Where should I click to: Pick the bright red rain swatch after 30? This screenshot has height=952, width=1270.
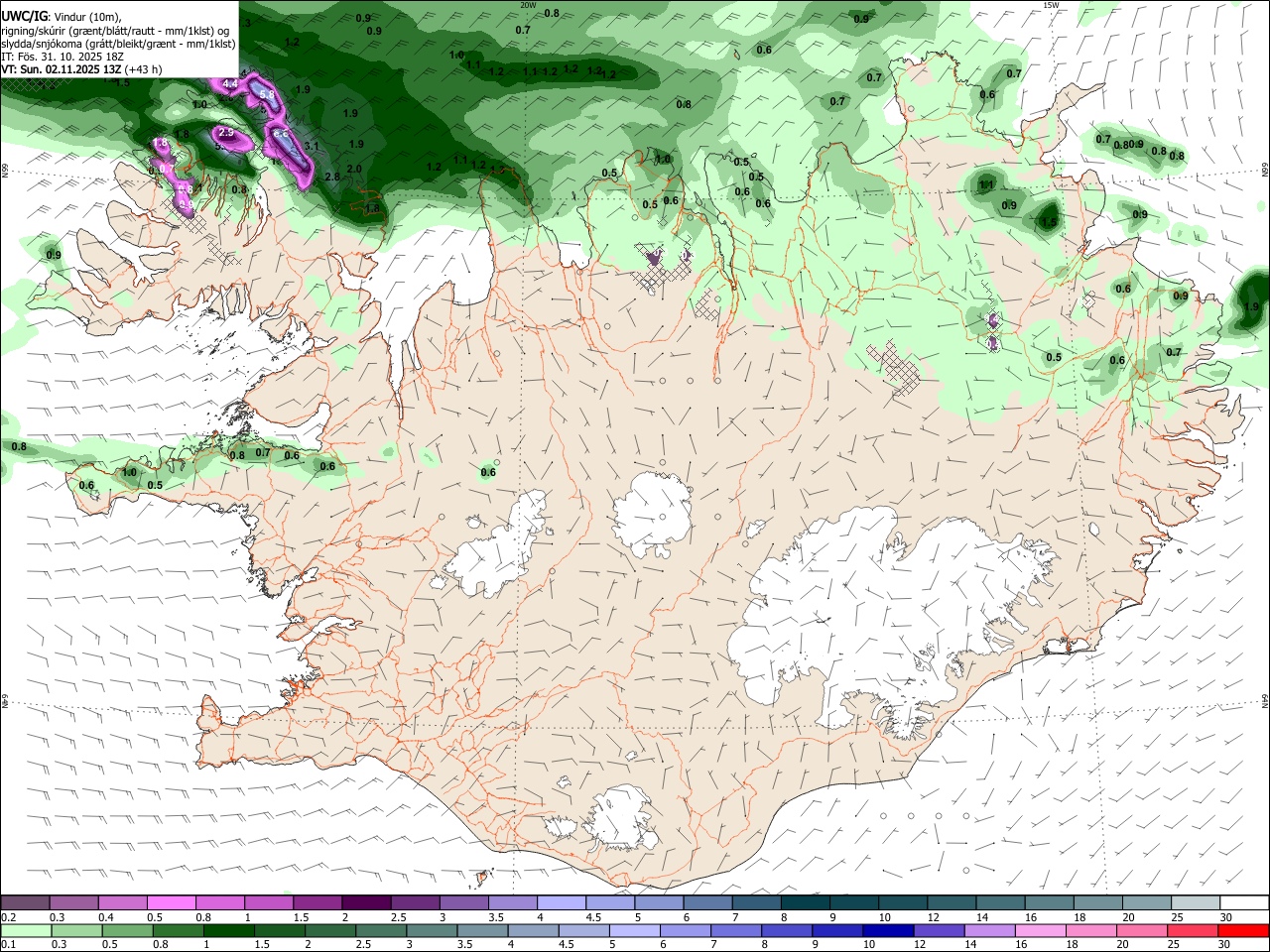1243,930
